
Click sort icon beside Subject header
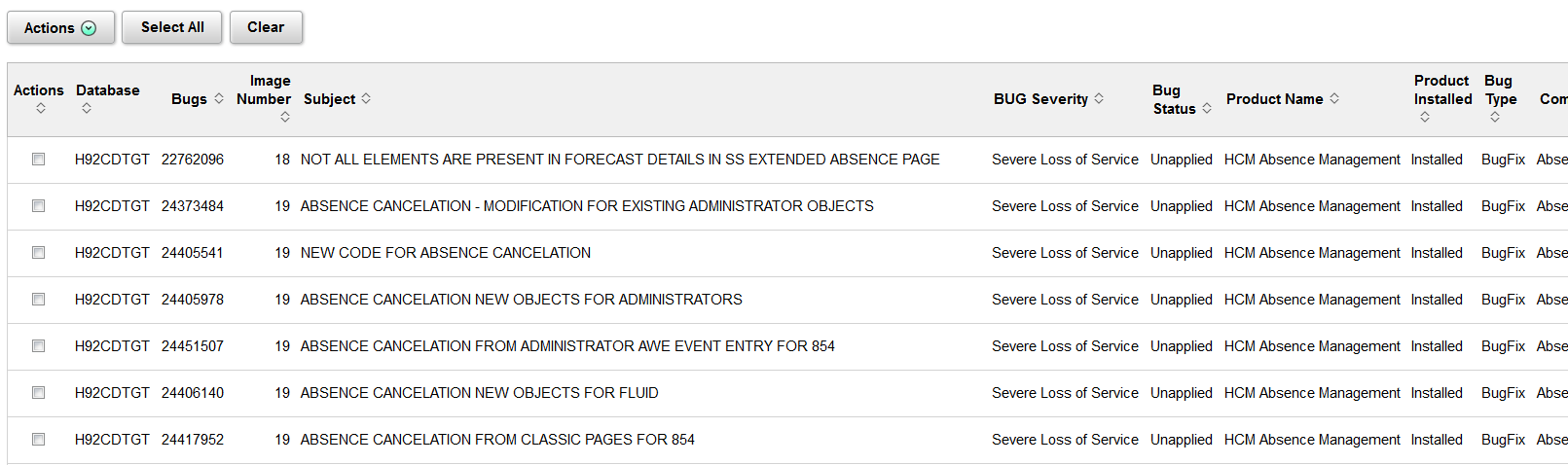(366, 98)
